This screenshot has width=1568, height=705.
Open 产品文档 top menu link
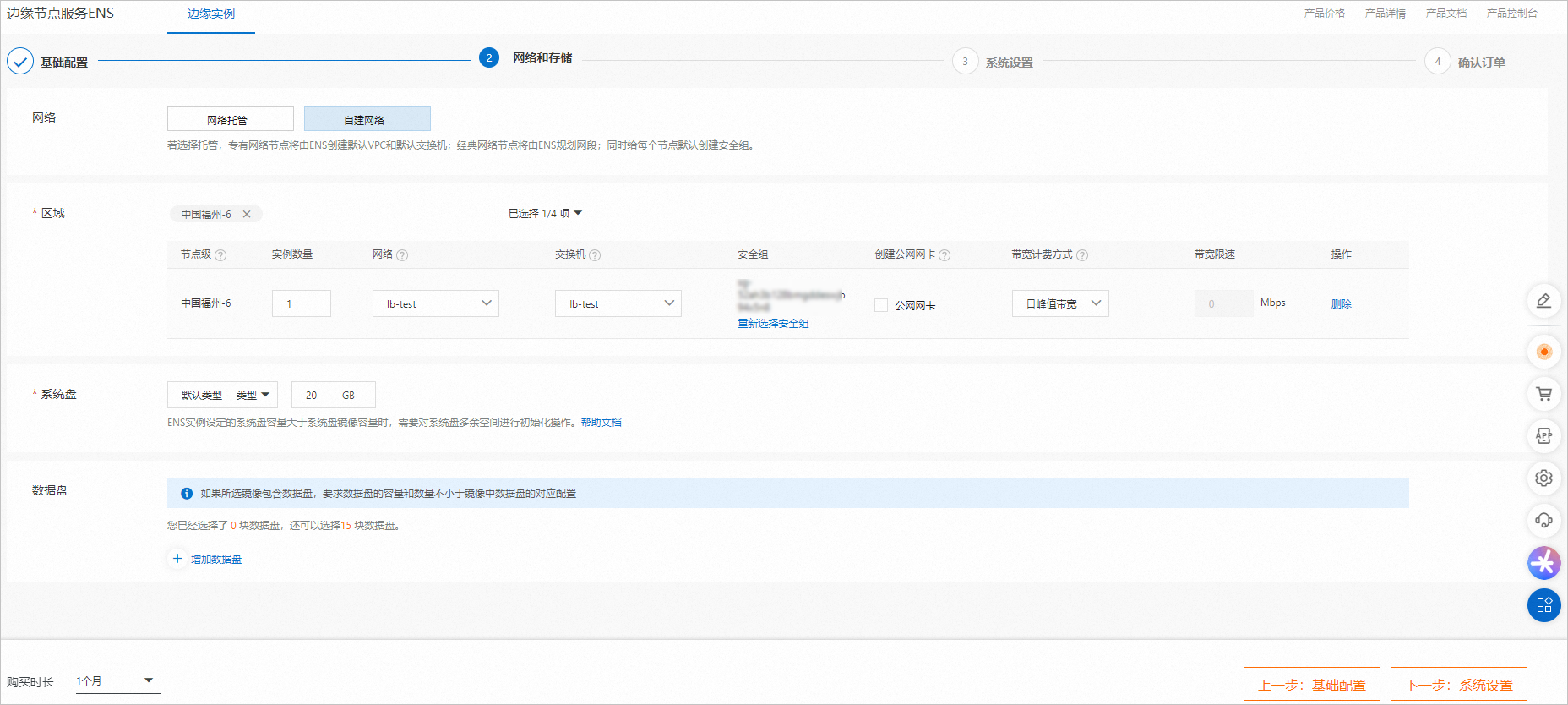(x=1446, y=14)
